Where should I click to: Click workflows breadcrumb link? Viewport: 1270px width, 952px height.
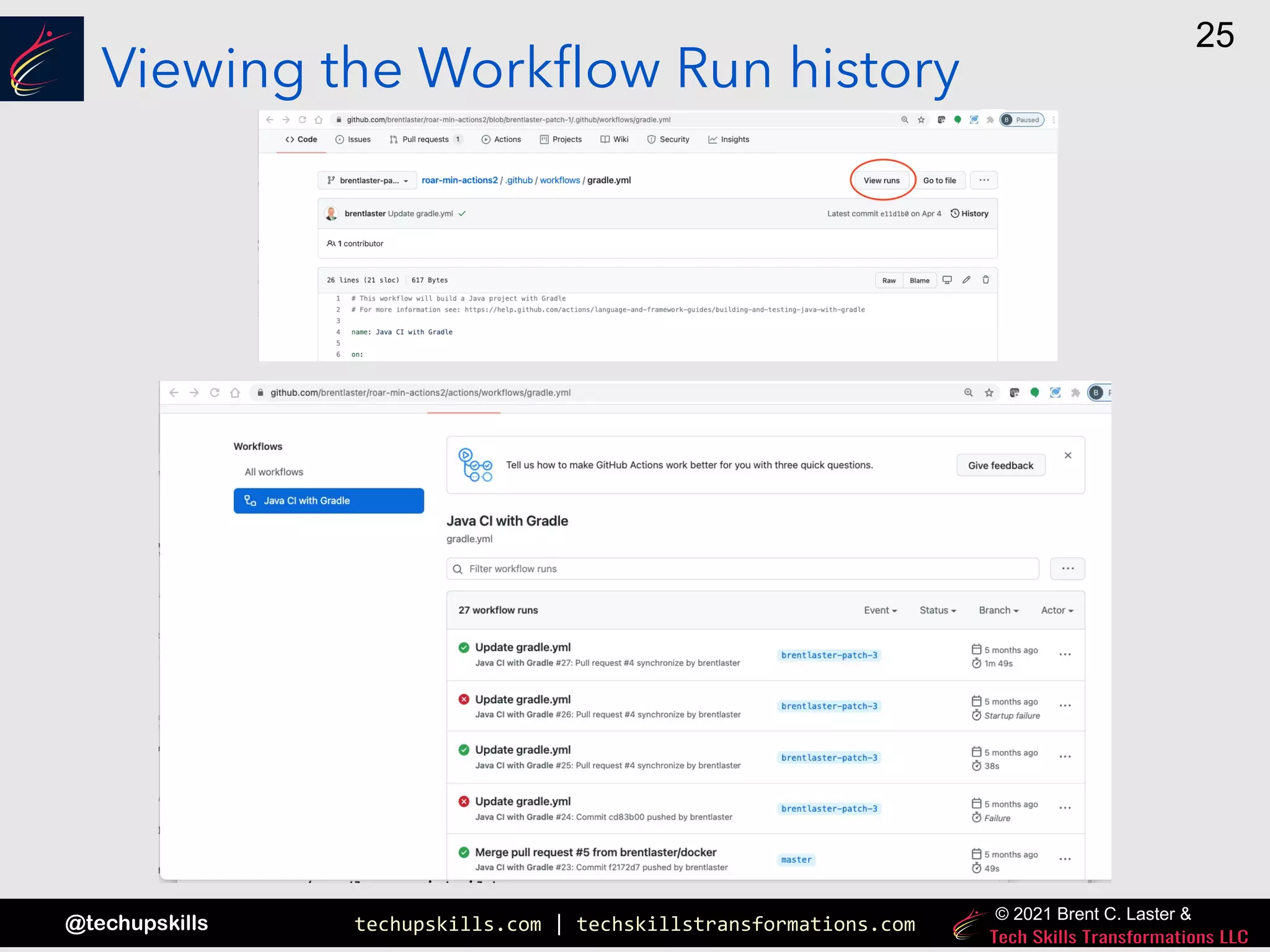pyautogui.click(x=560, y=180)
